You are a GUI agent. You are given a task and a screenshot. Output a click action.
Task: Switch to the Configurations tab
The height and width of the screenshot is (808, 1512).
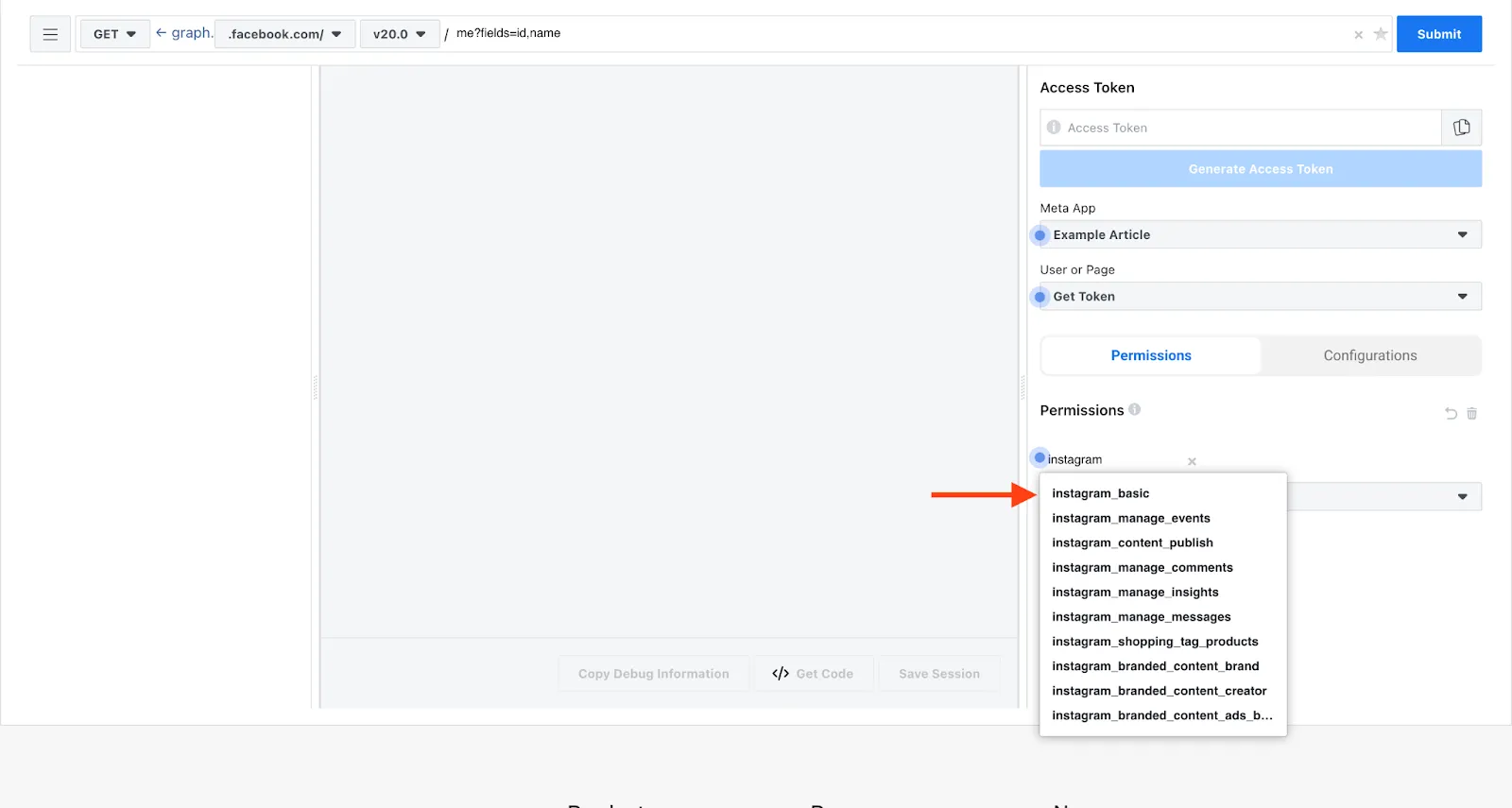1370,355
